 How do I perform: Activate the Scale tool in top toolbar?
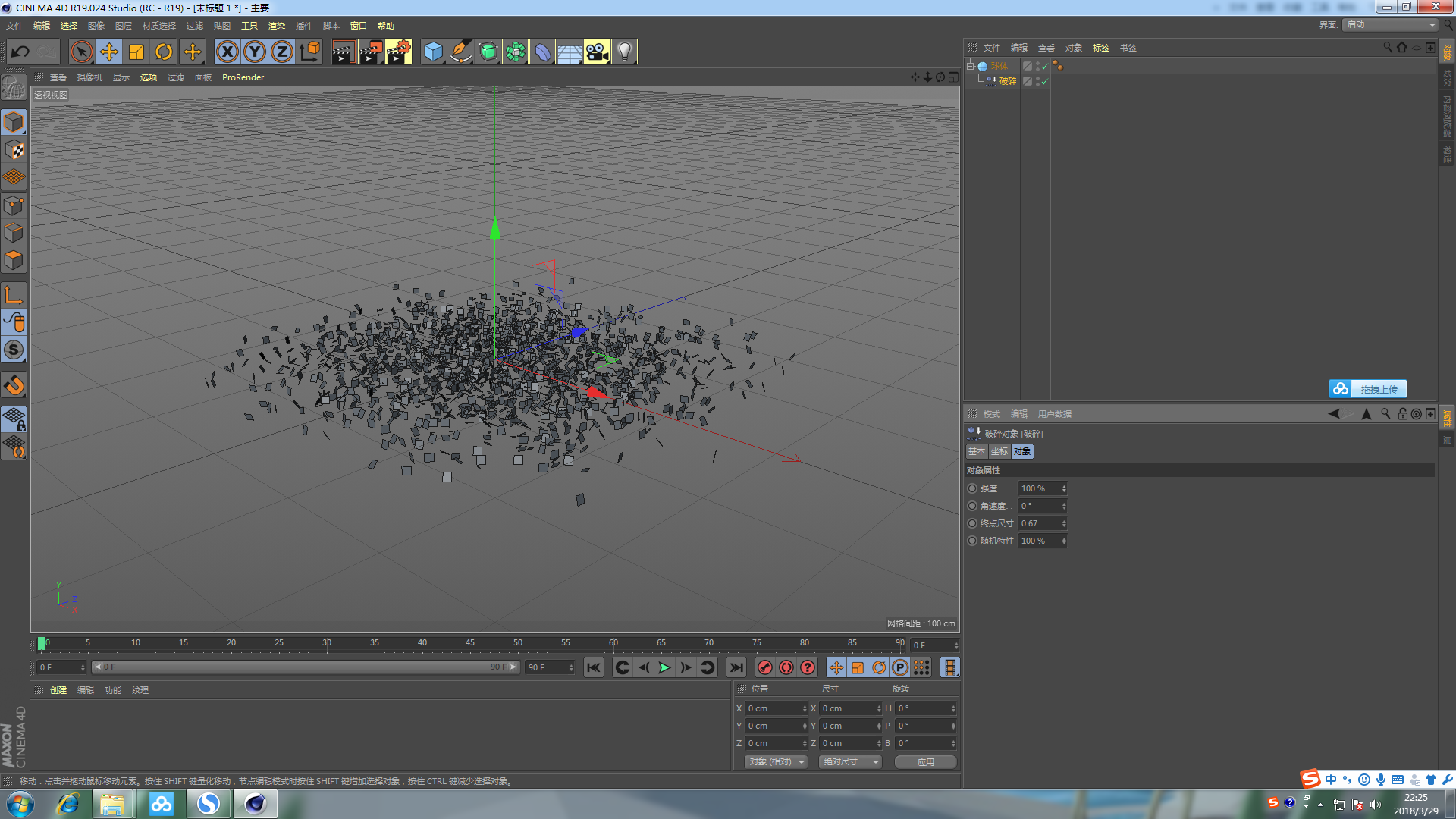tap(136, 52)
